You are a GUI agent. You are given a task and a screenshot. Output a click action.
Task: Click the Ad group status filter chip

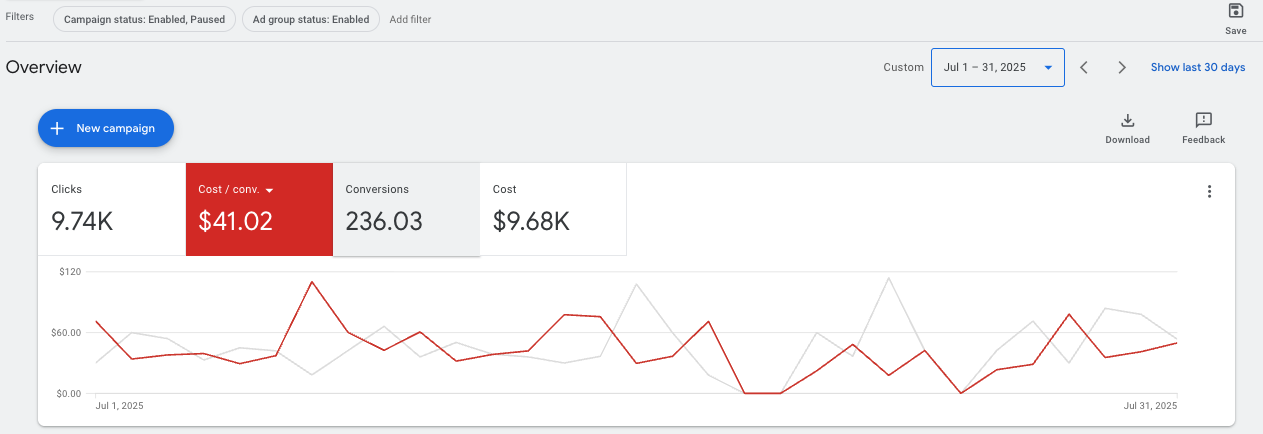pyautogui.click(x=312, y=19)
